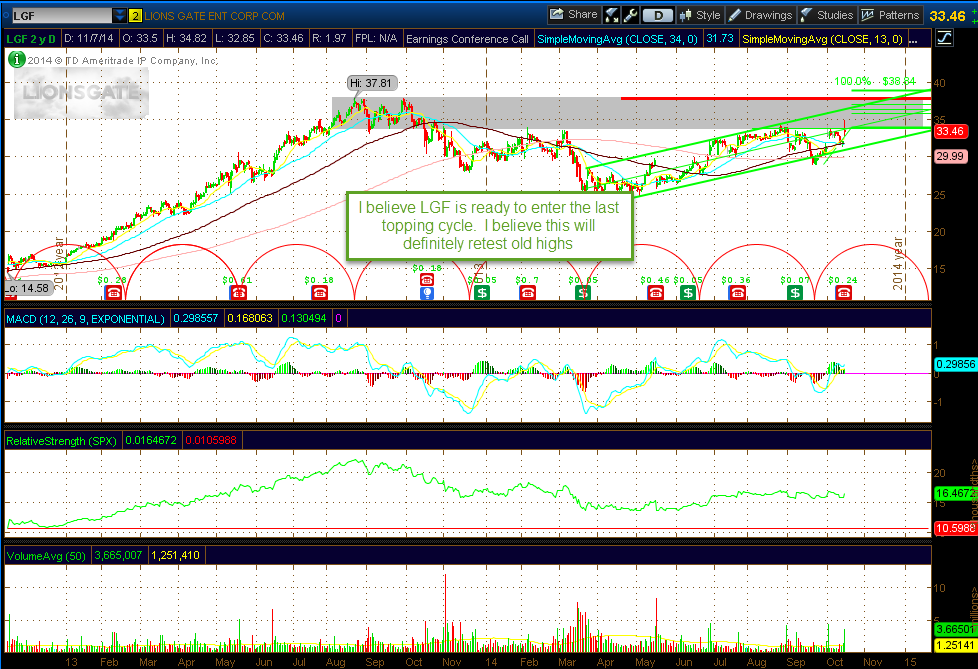This screenshot has height=669, width=978.
Task: Click the candlestick icon beside Style
Action: click(685, 15)
